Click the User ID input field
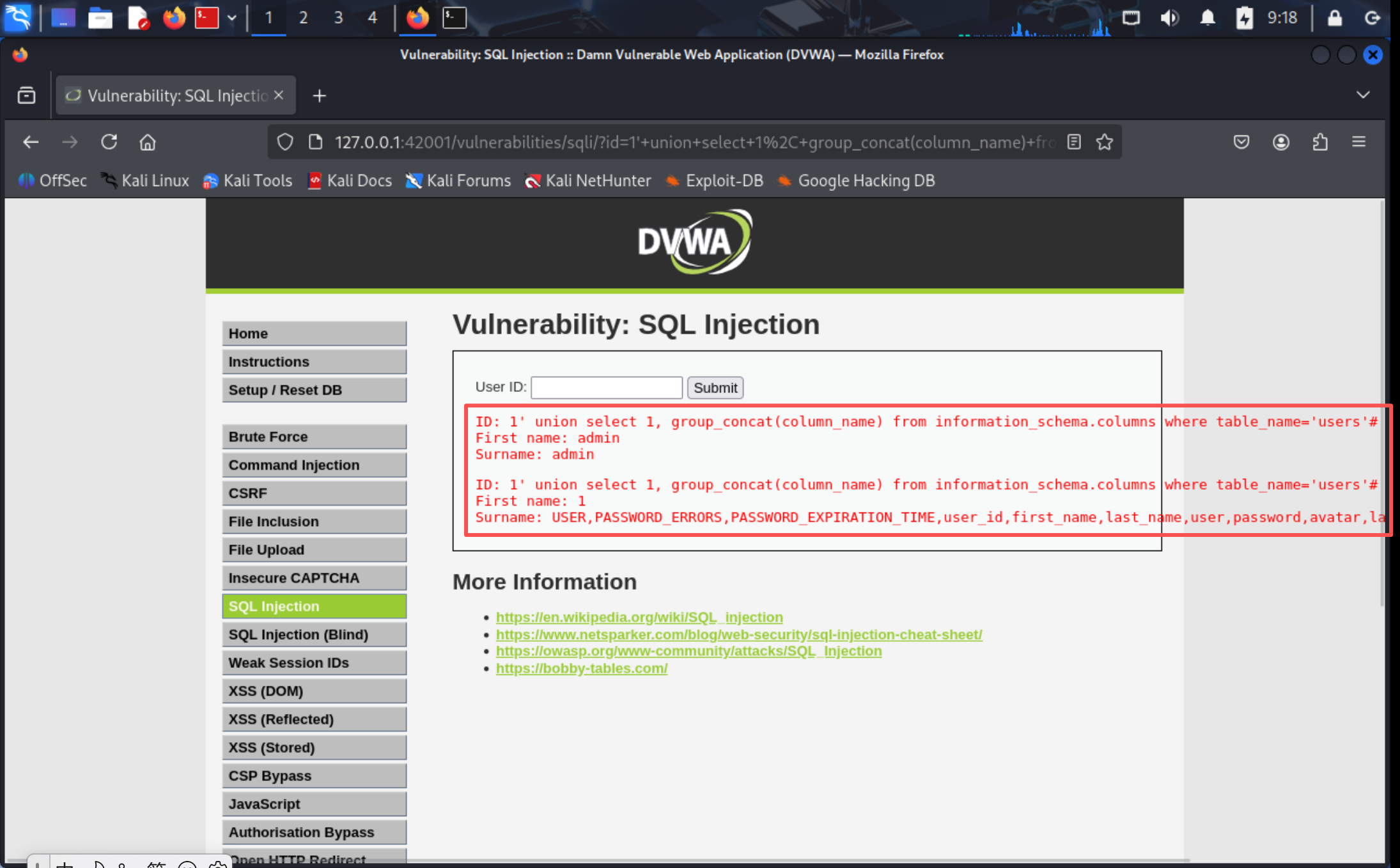Viewport: 1400px width, 868px height. (606, 387)
